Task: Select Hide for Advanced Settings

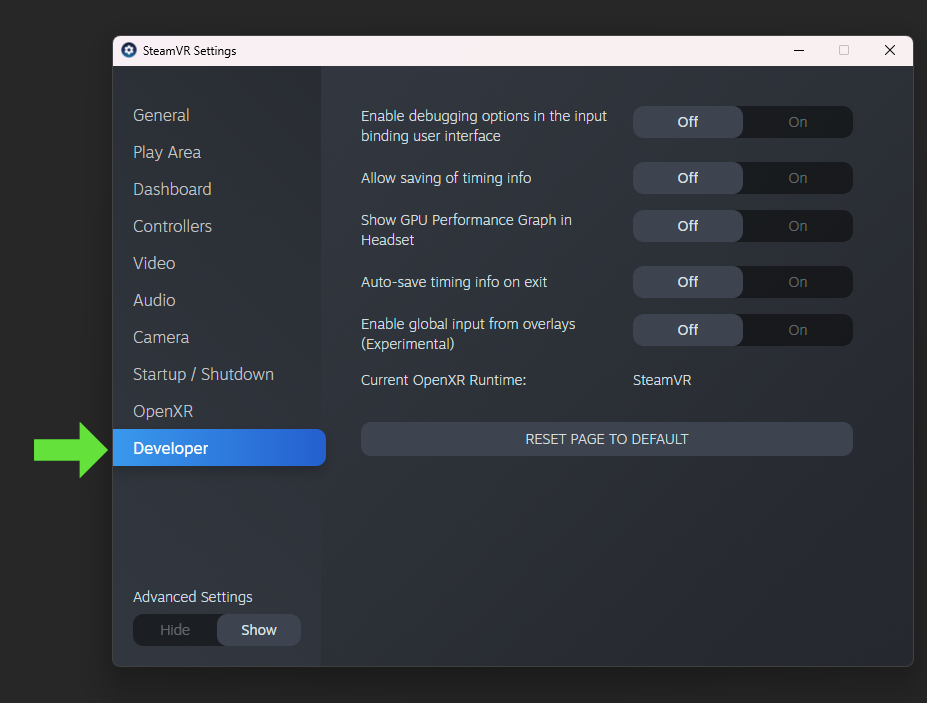Action: point(175,630)
